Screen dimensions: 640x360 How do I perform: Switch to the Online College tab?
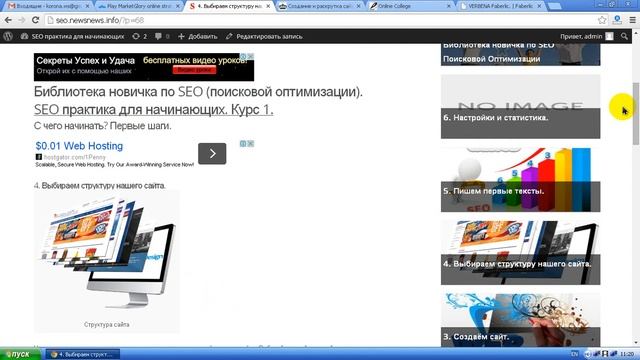409,6
